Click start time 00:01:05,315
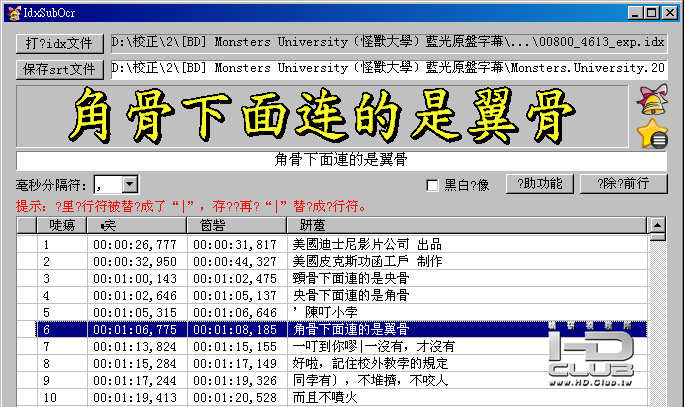This screenshot has height=407, width=685. point(135,313)
